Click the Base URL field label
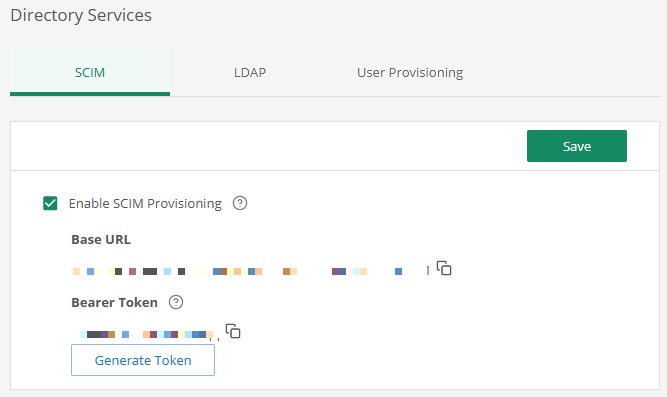Image resolution: width=667 pixels, height=397 pixels. coord(101,240)
